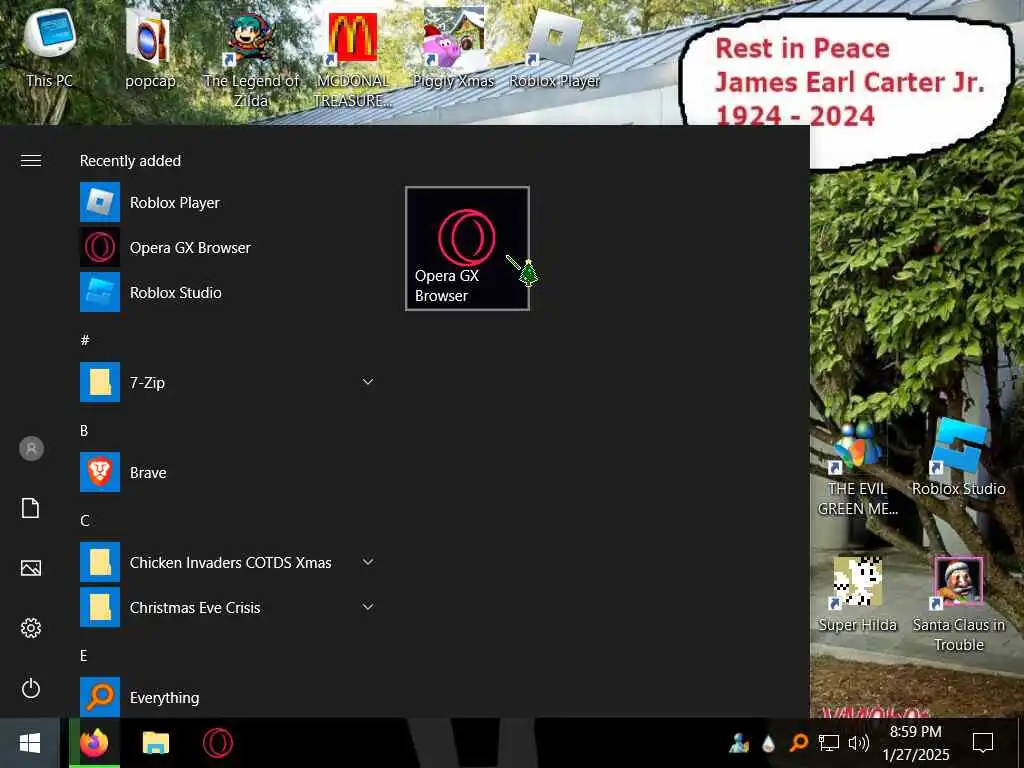
Task: Click the messenger figure tray icon
Action: coord(739,743)
